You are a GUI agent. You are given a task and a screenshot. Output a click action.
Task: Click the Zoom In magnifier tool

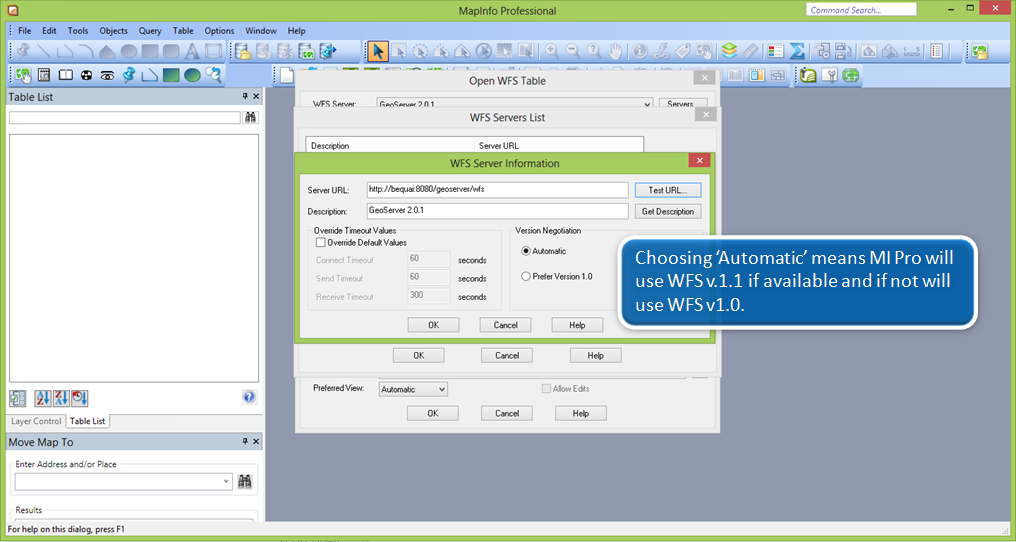click(x=551, y=51)
